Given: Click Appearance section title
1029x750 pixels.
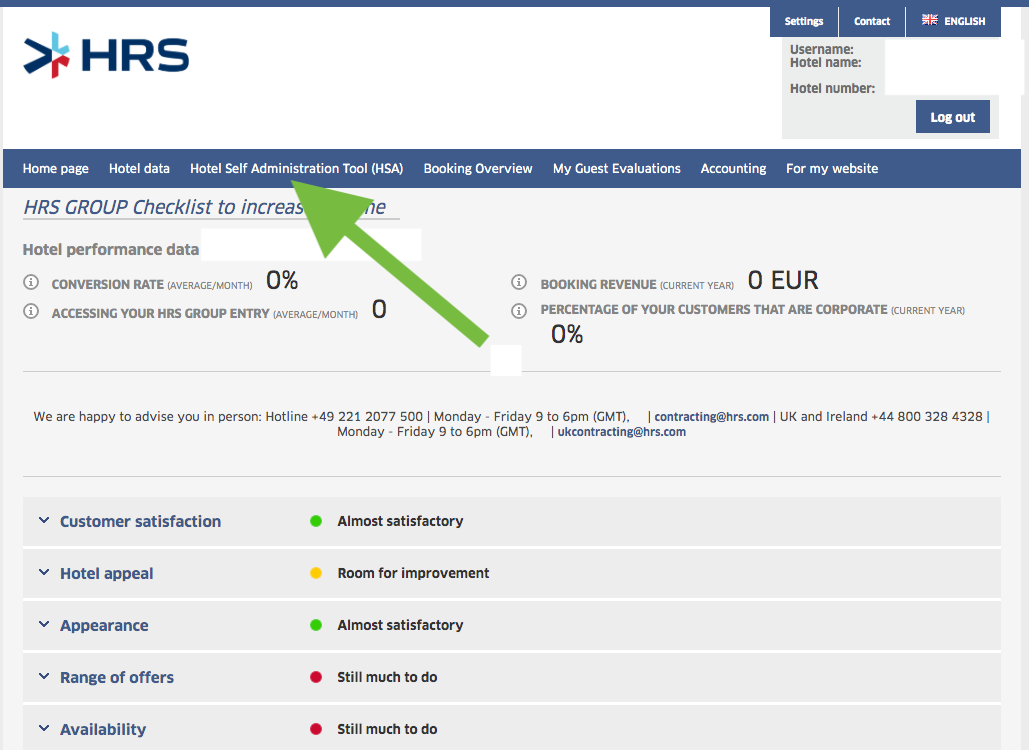Looking at the screenshot, I should [104, 625].
